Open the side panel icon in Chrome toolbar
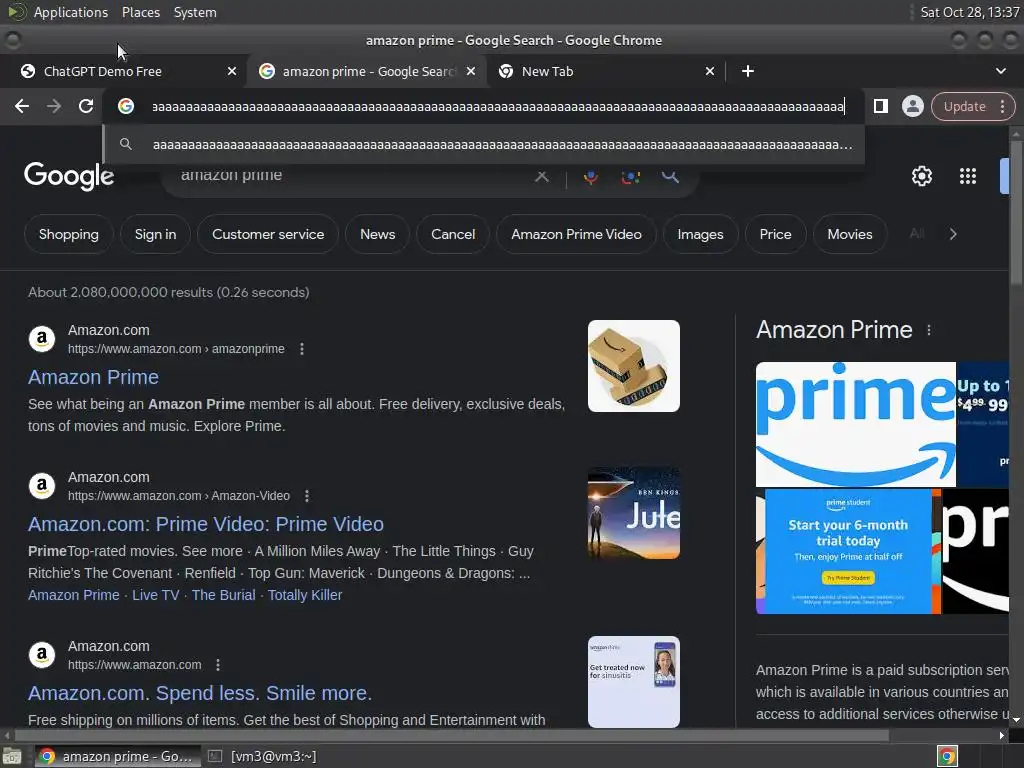1024x768 pixels. point(880,106)
